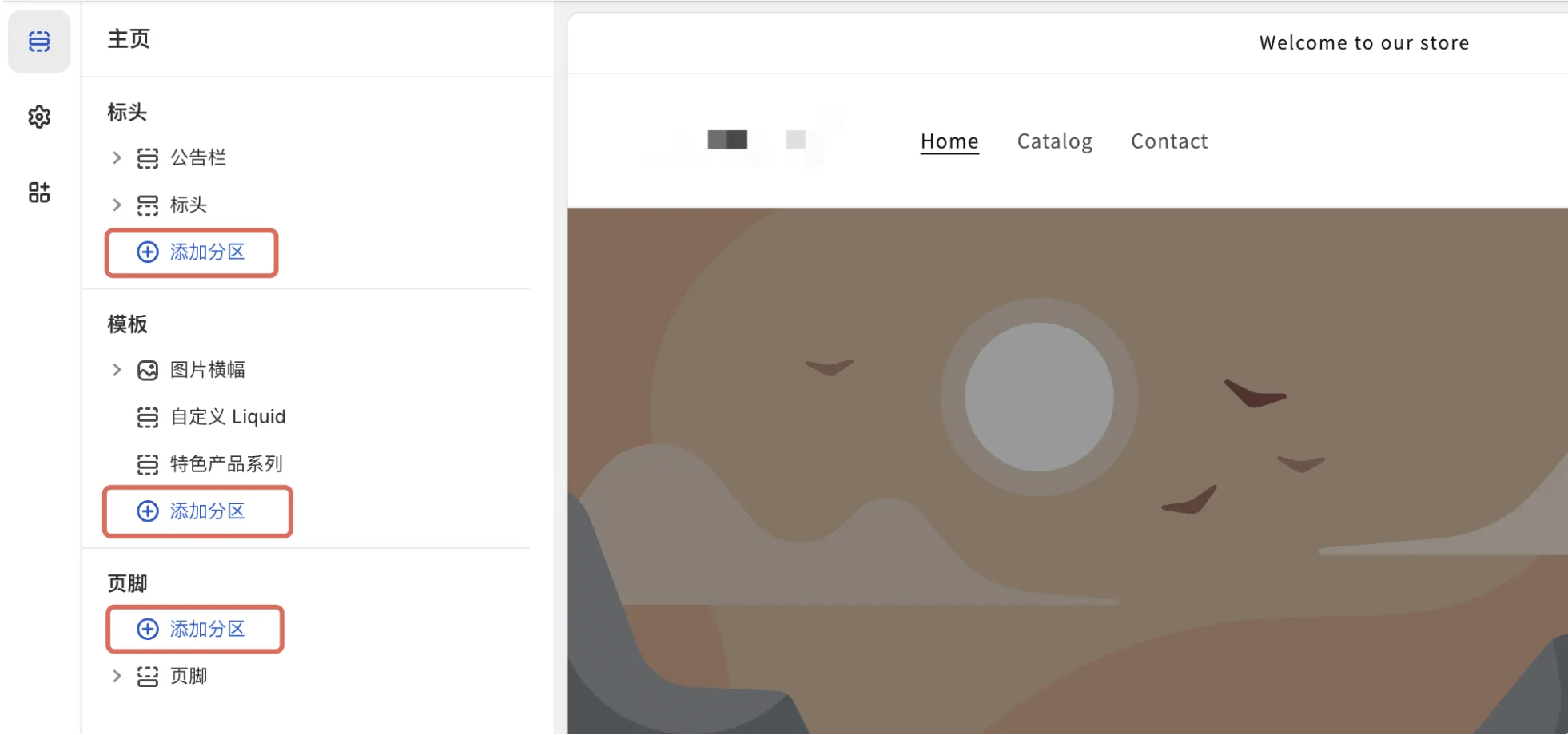Click the 页脚 footer section icon
The height and width of the screenshot is (735, 1568).
tap(148, 677)
